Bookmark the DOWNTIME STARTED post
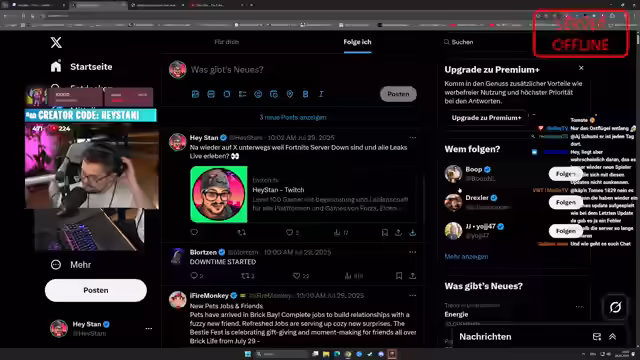The width and height of the screenshot is (640, 360). (x=399, y=276)
